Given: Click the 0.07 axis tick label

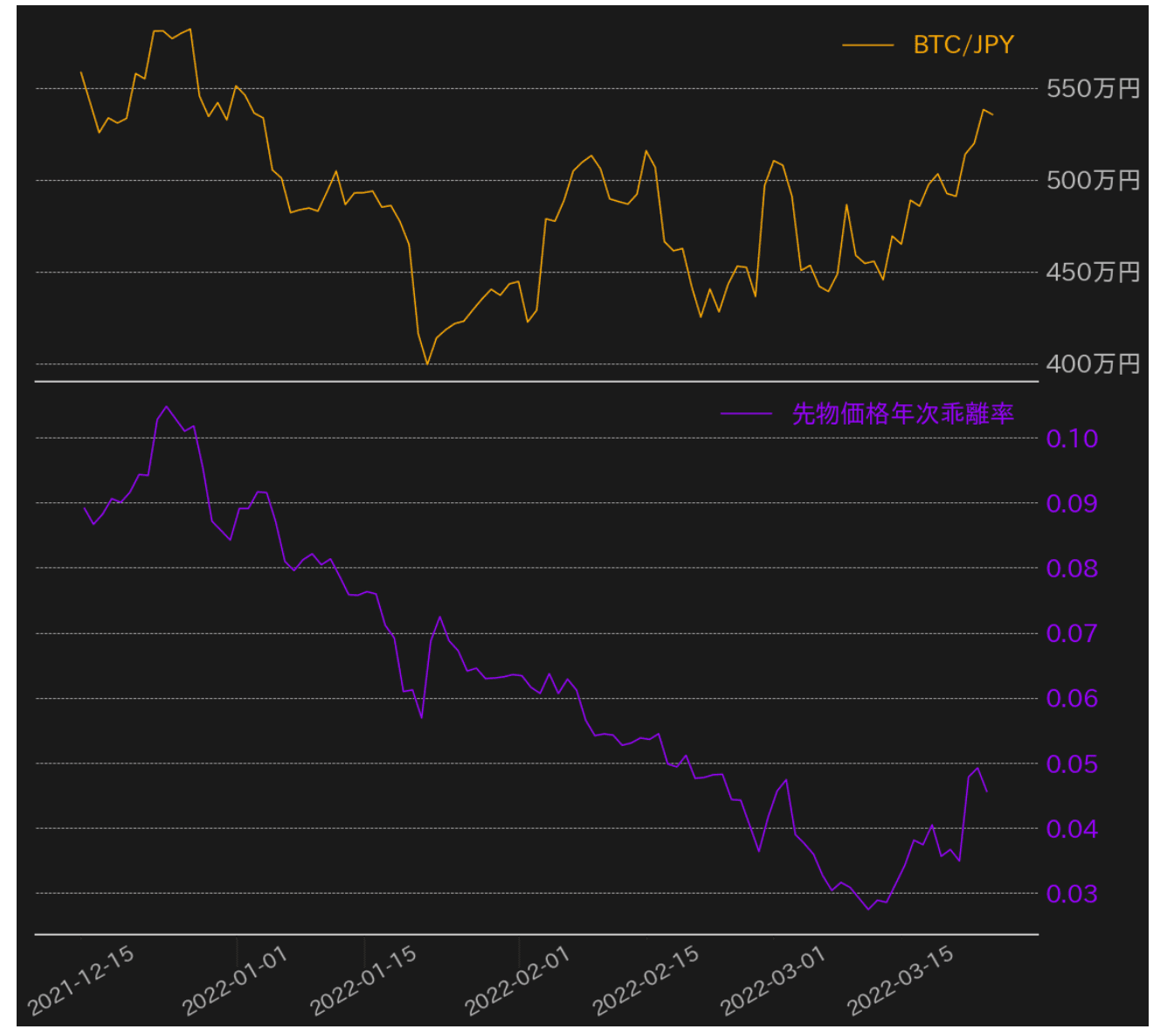Looking at the screenshot, I should 1072,633.
